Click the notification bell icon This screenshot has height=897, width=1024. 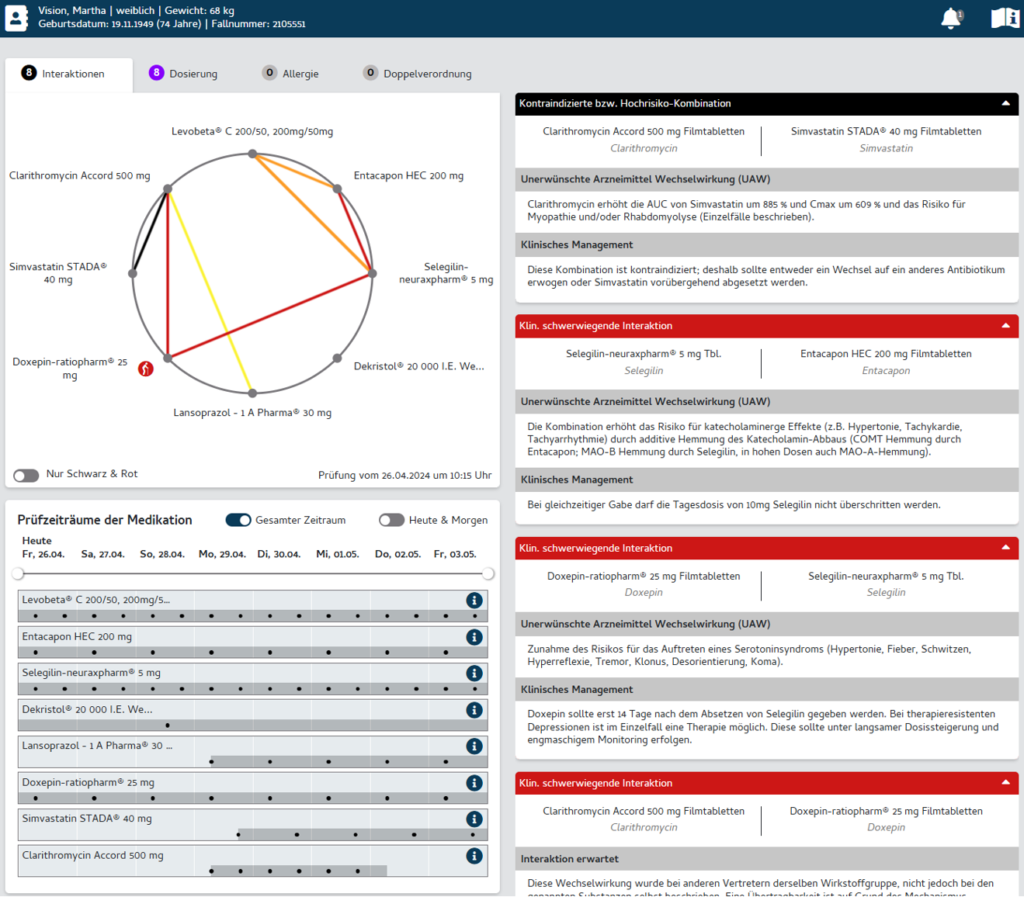pyautogui.click(x=951, y=18)
